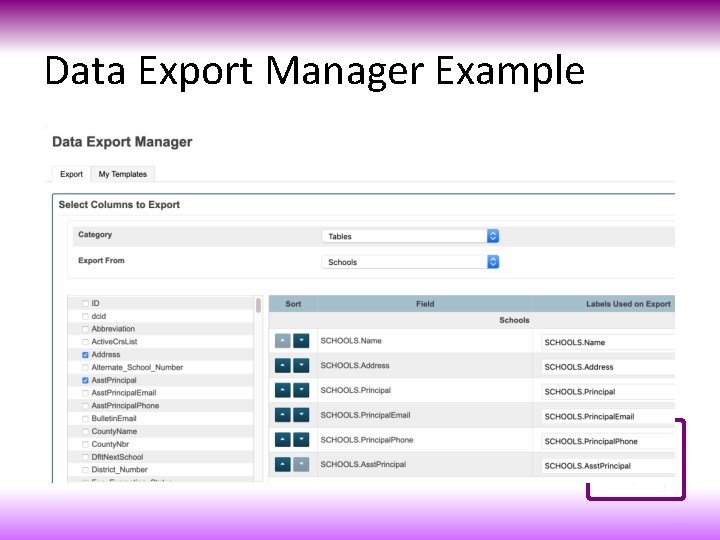The height and width of the screenshot is (540, 720).
Task: Click the Select Columns to Export heading
Action: click(x=119, y=205)
